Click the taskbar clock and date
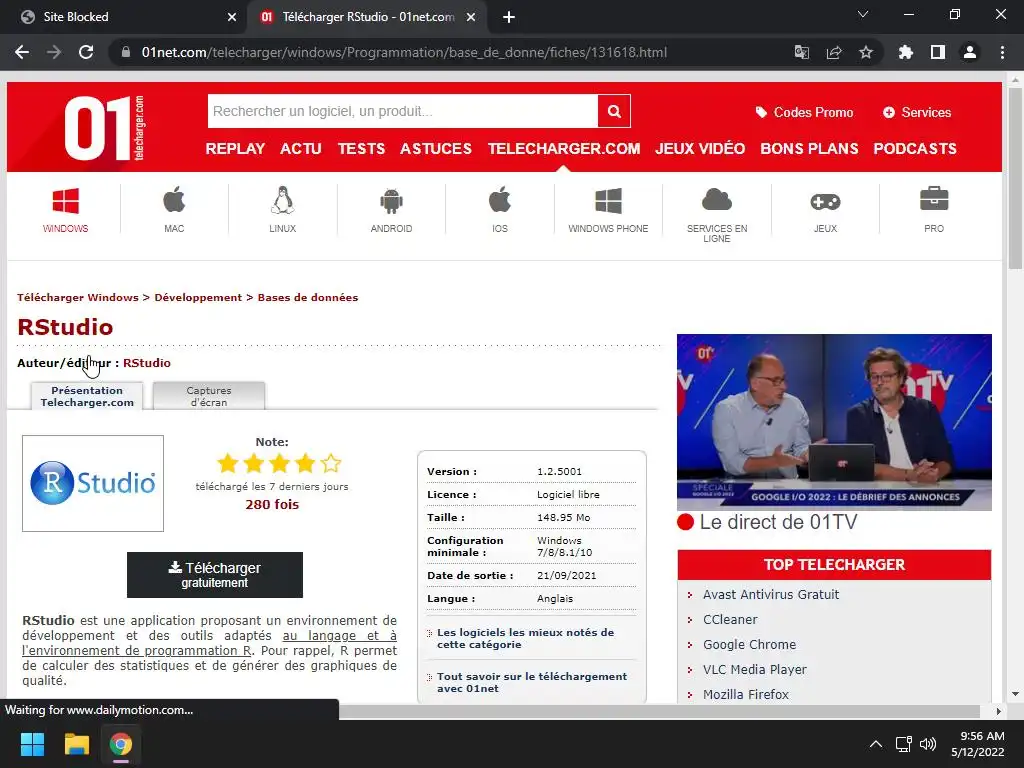The width and height of the screenshot is (1024, 768). (x=978, y=744)
